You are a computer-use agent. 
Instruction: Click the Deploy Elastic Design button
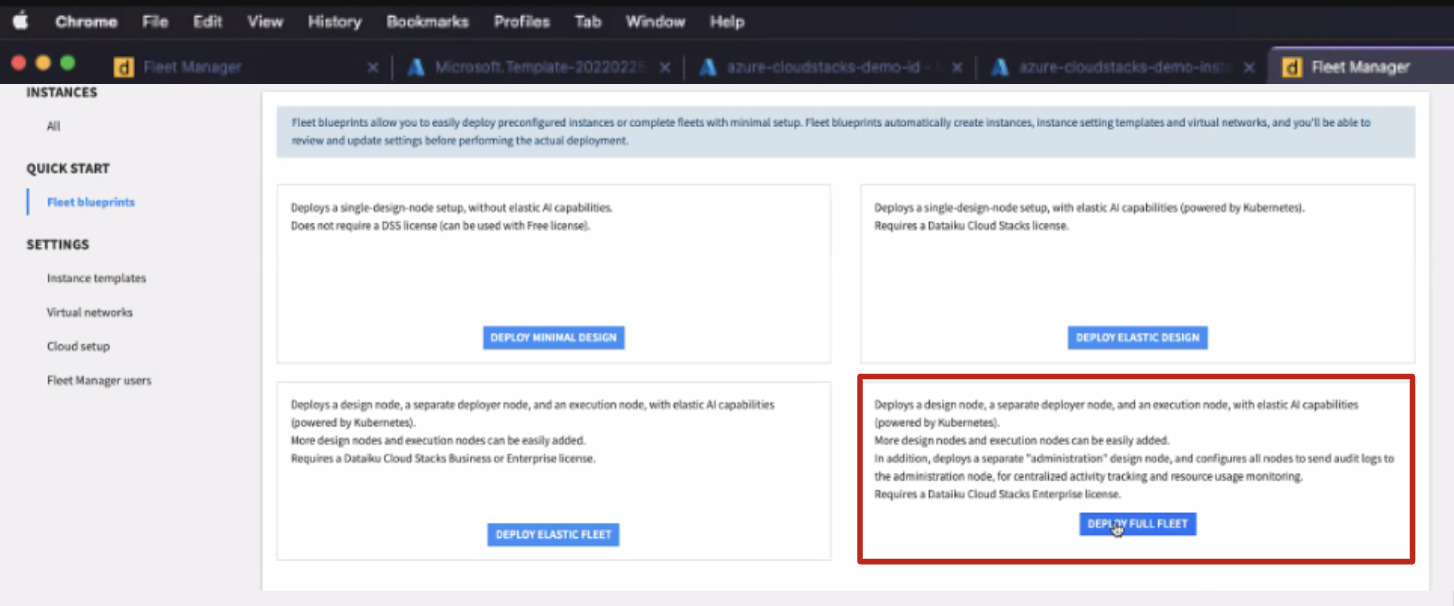1137,338
